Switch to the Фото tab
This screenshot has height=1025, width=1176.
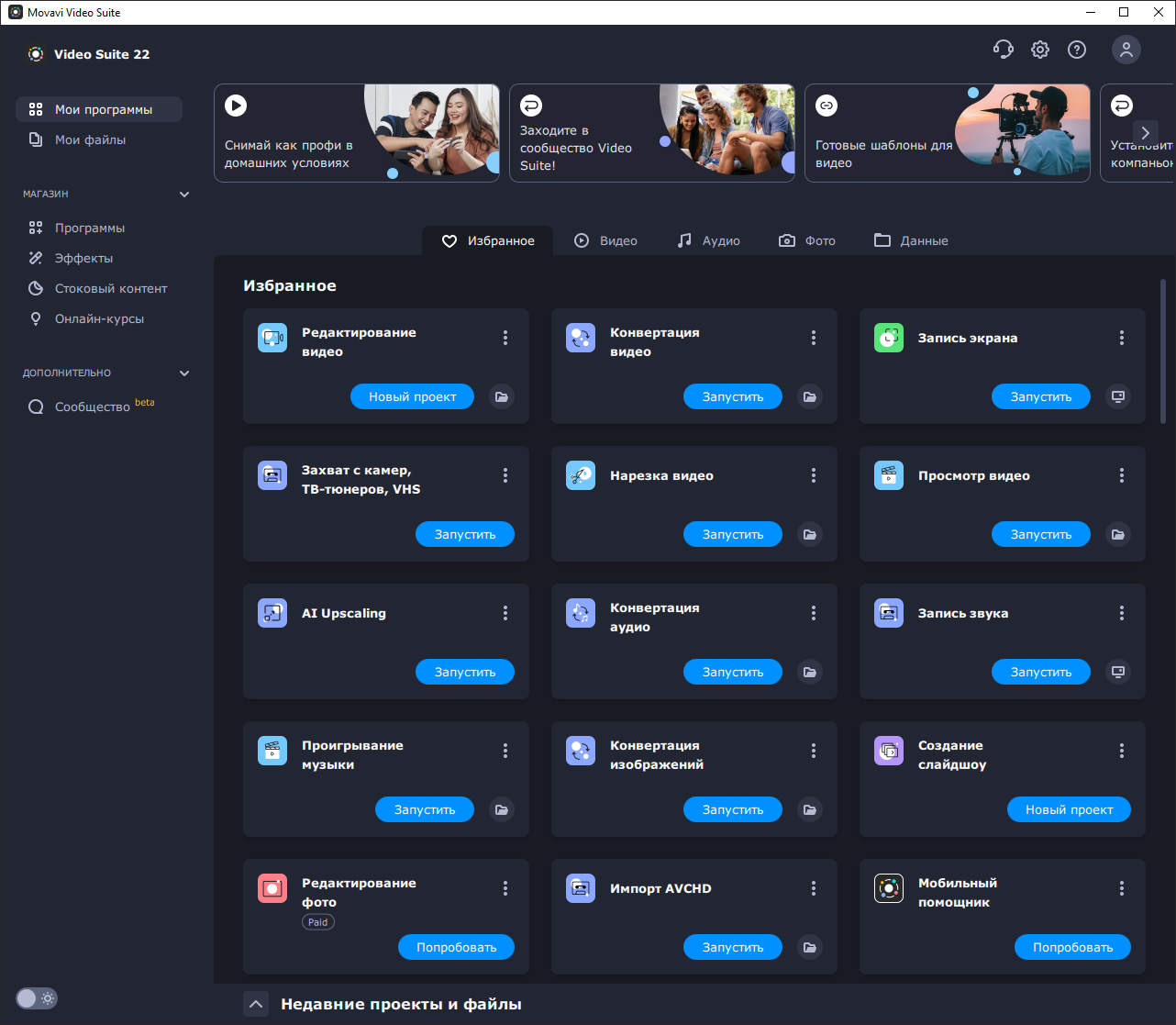[807, 240]
